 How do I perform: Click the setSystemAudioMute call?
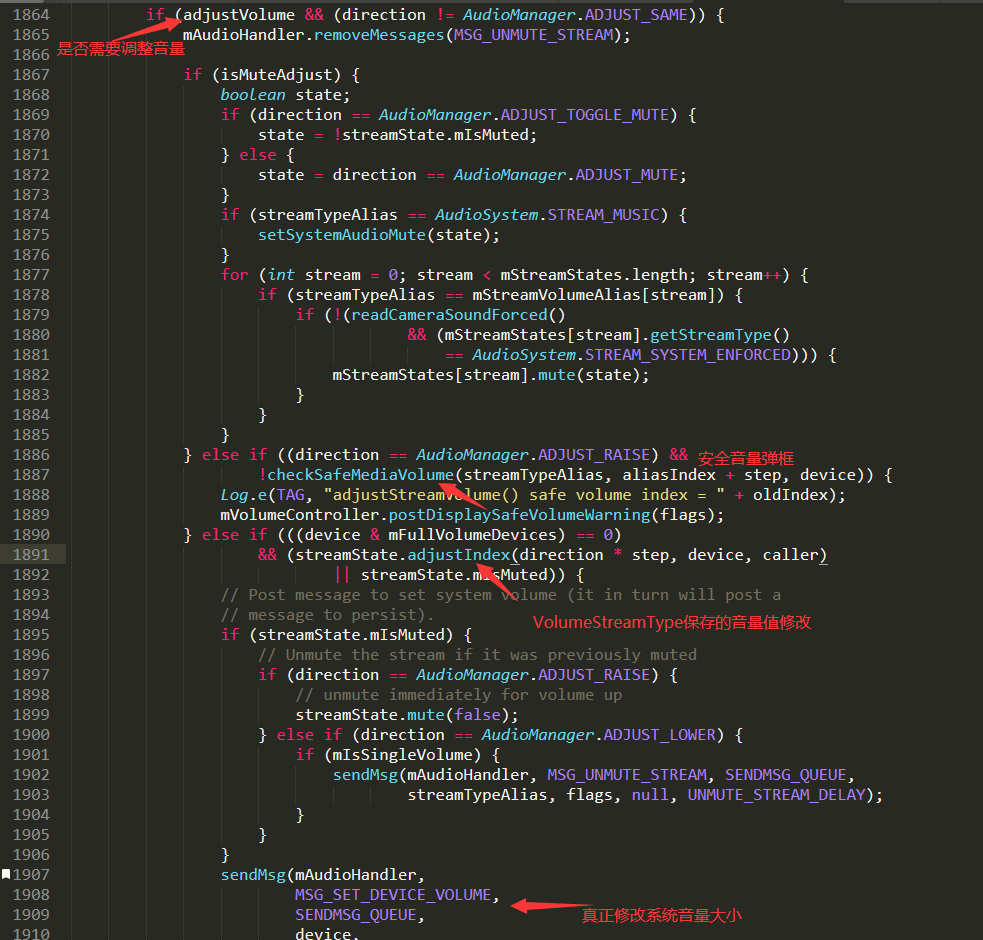point(342,235)
